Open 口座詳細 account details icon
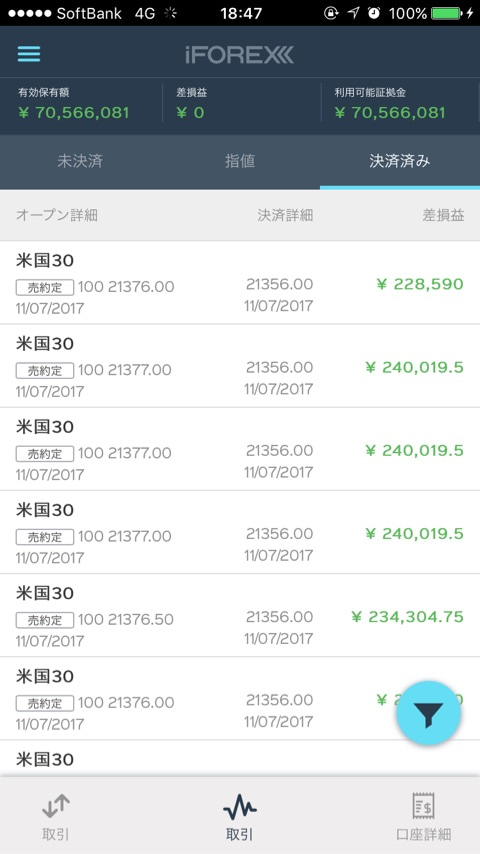Image resolution: width=480 pixels, height=854 pixels. (x=423, y=806)
